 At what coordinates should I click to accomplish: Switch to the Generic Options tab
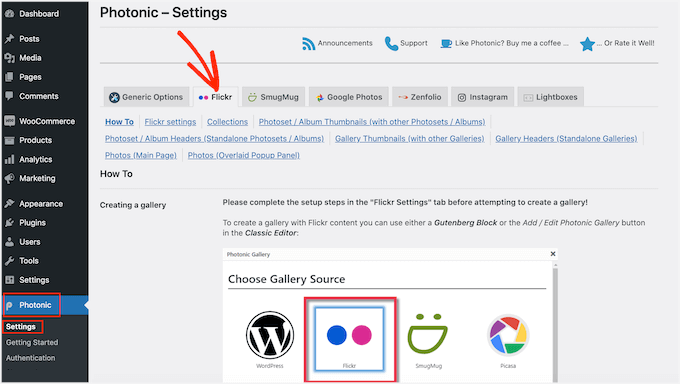click(x=146, y=97)
